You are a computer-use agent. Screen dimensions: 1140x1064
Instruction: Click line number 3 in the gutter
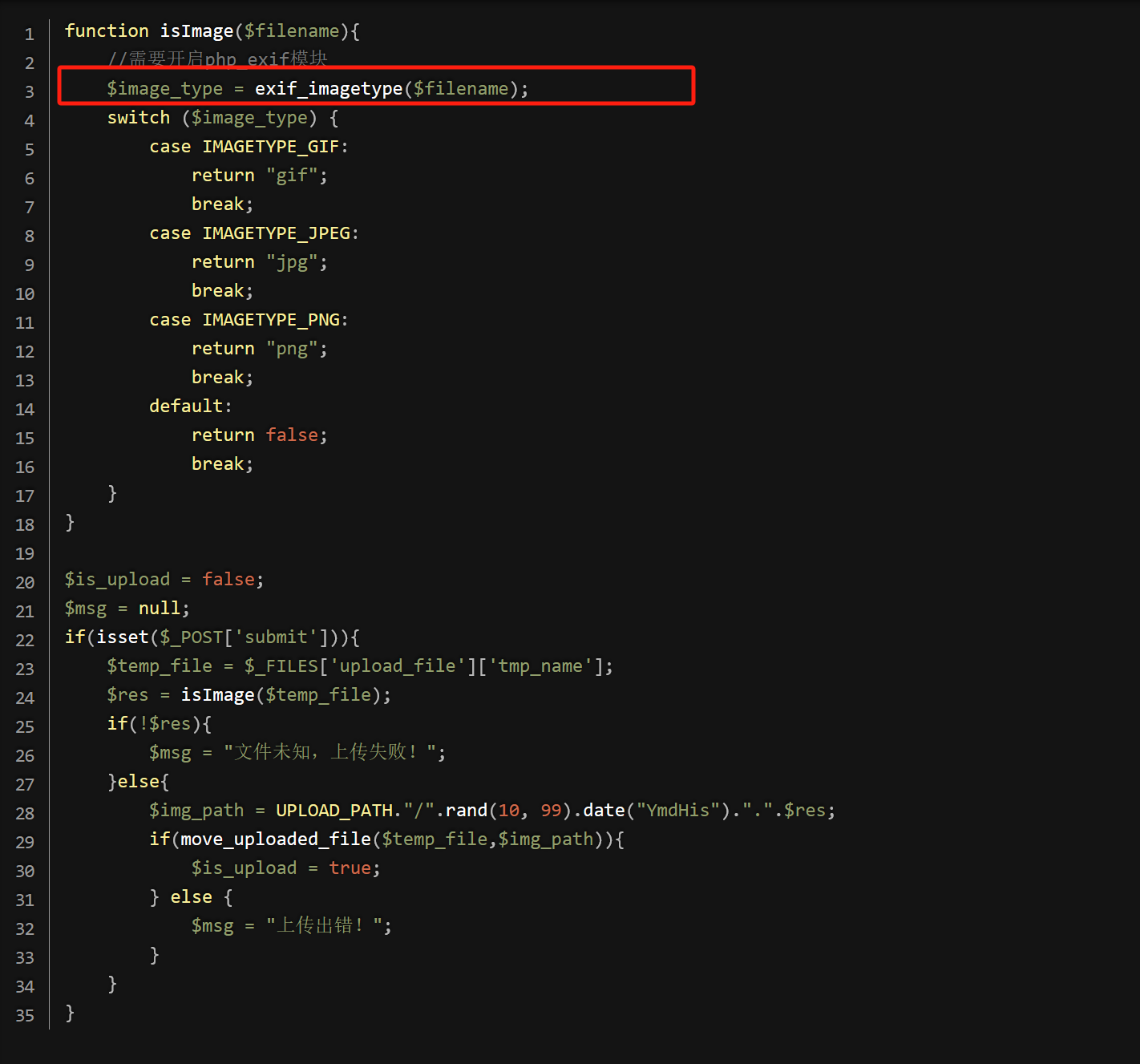click(x=29, y=91)
